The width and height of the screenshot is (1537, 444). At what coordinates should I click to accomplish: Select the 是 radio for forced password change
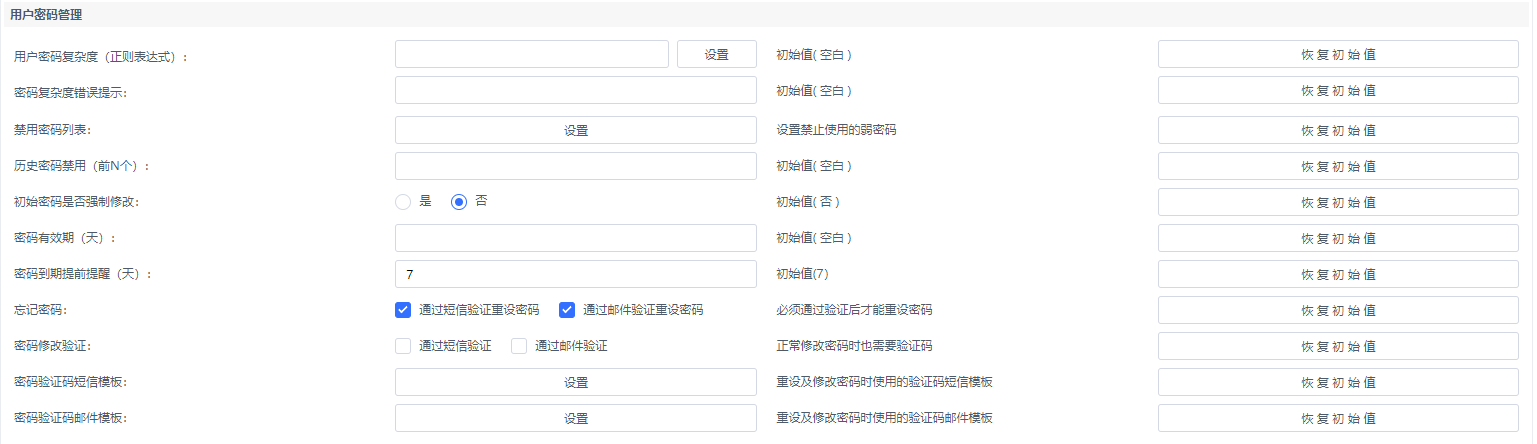tap(404, 202)
